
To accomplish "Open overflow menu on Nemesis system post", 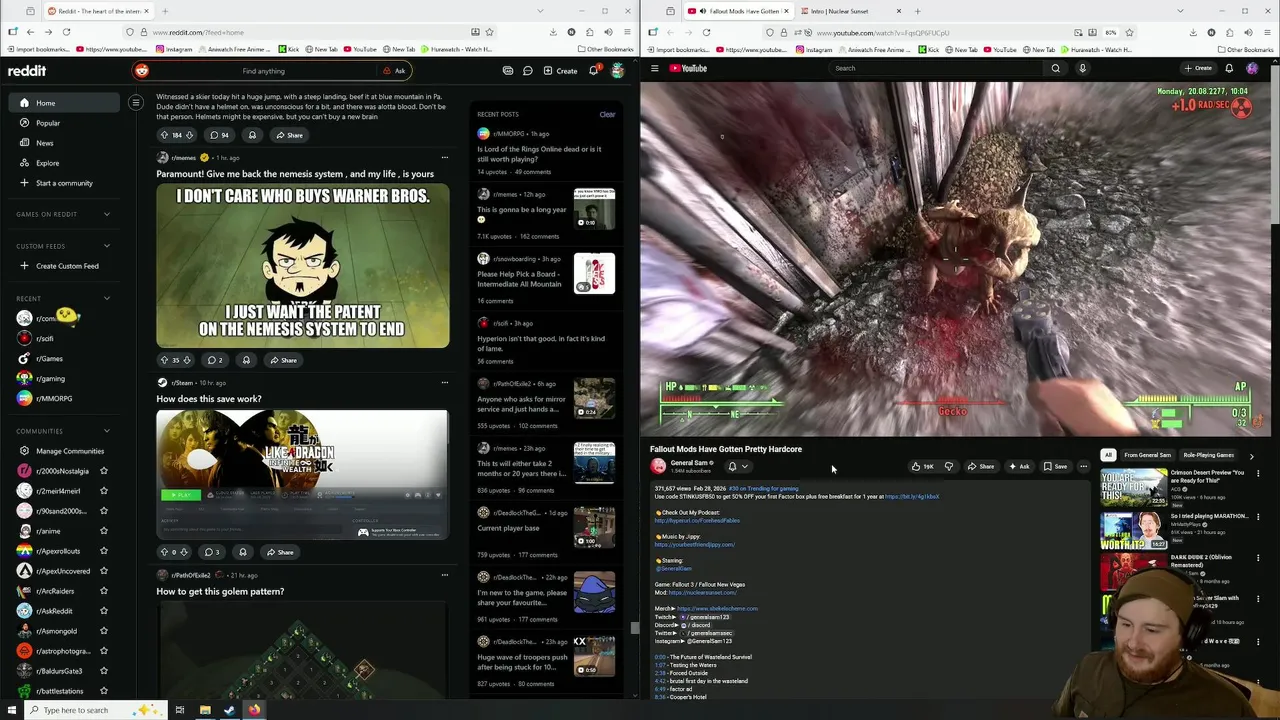I will coord(445,157).
